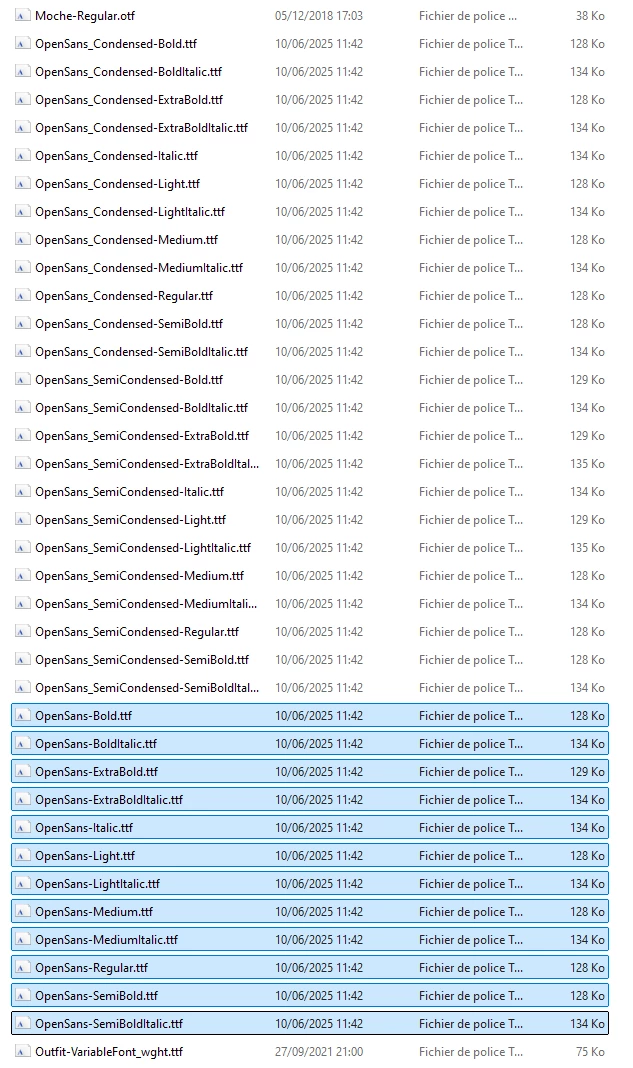Click the OpenSans_SemiCondensed-Italic.ttf file icon

(x=22, y=491)
